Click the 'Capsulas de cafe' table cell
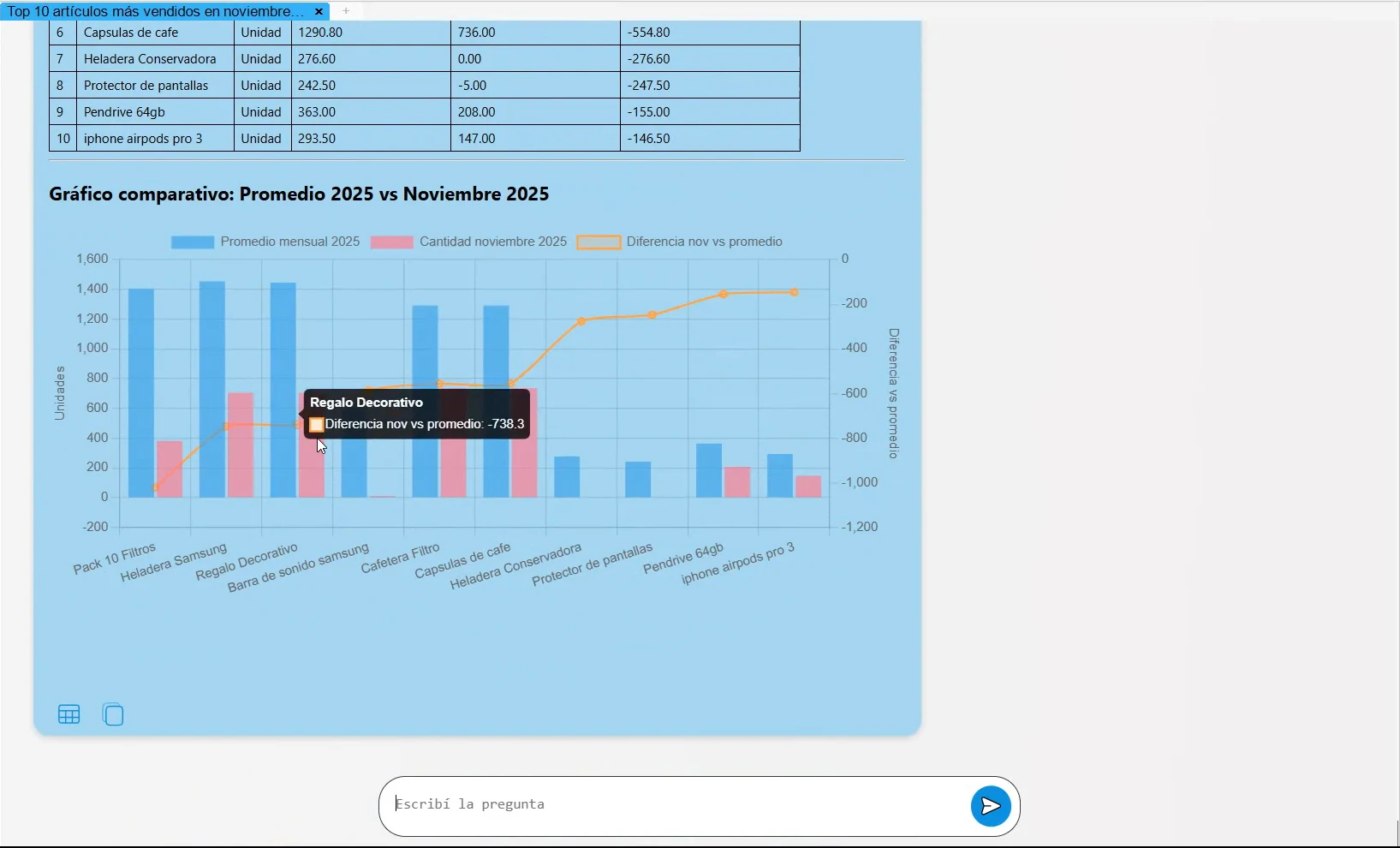1400x848 pixels. pos(155,33)
